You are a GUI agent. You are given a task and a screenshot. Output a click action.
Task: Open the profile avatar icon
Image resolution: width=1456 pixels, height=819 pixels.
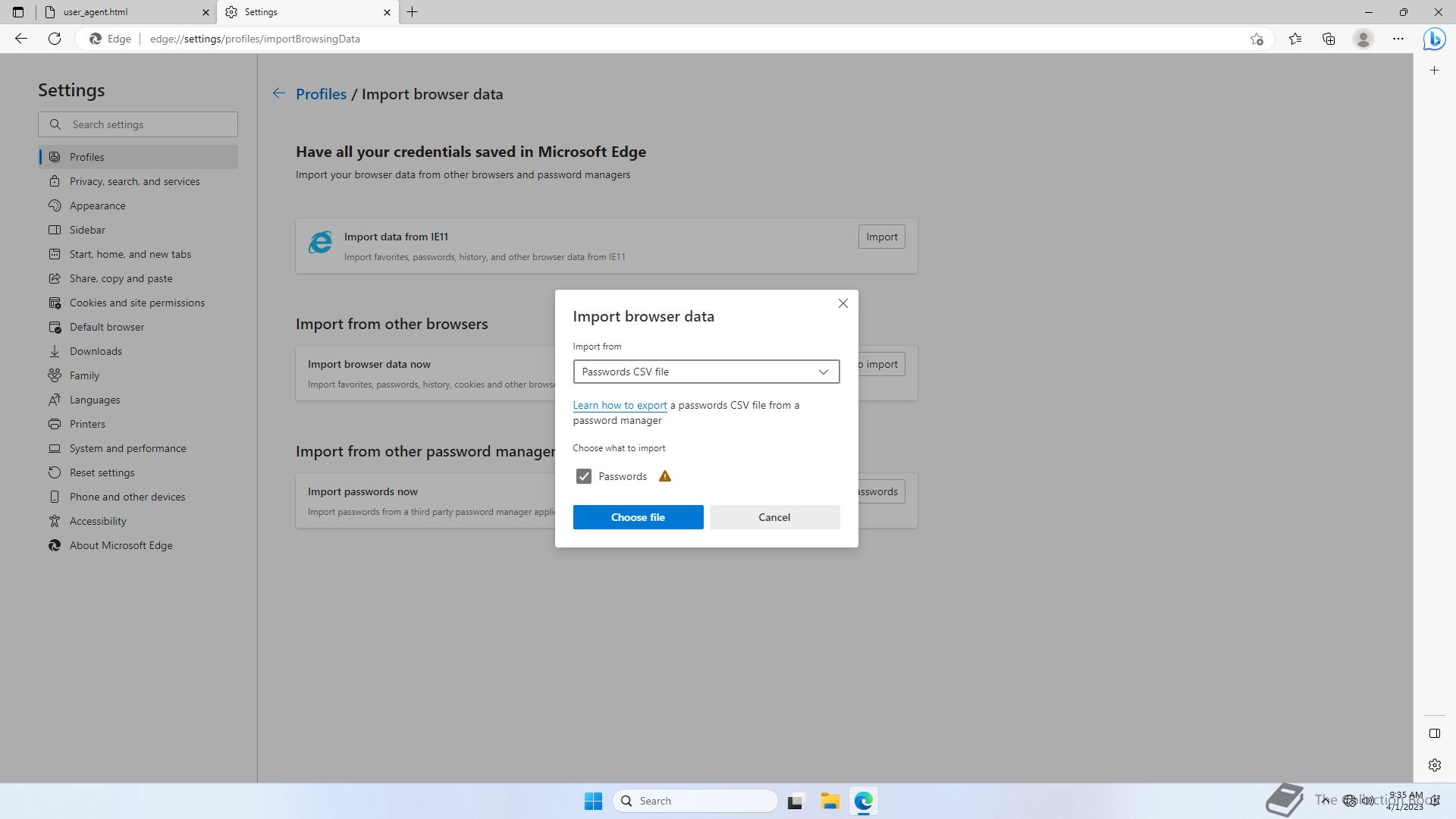pos(1363,39)
